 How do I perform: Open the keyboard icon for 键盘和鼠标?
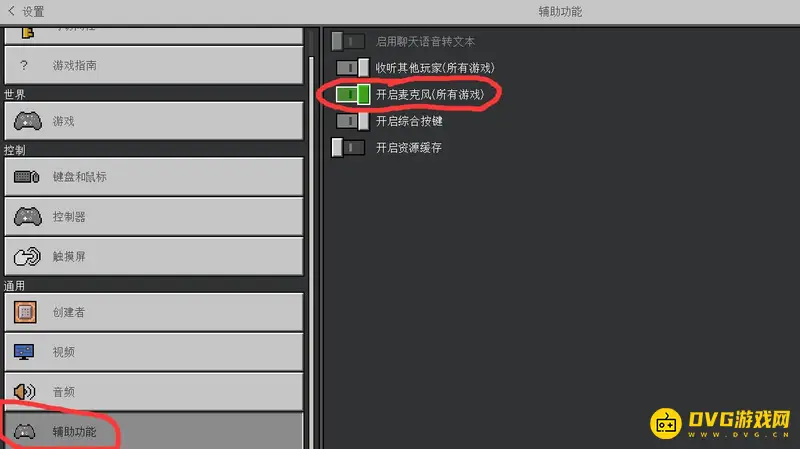pyautogui.click(x=27, y=177)
